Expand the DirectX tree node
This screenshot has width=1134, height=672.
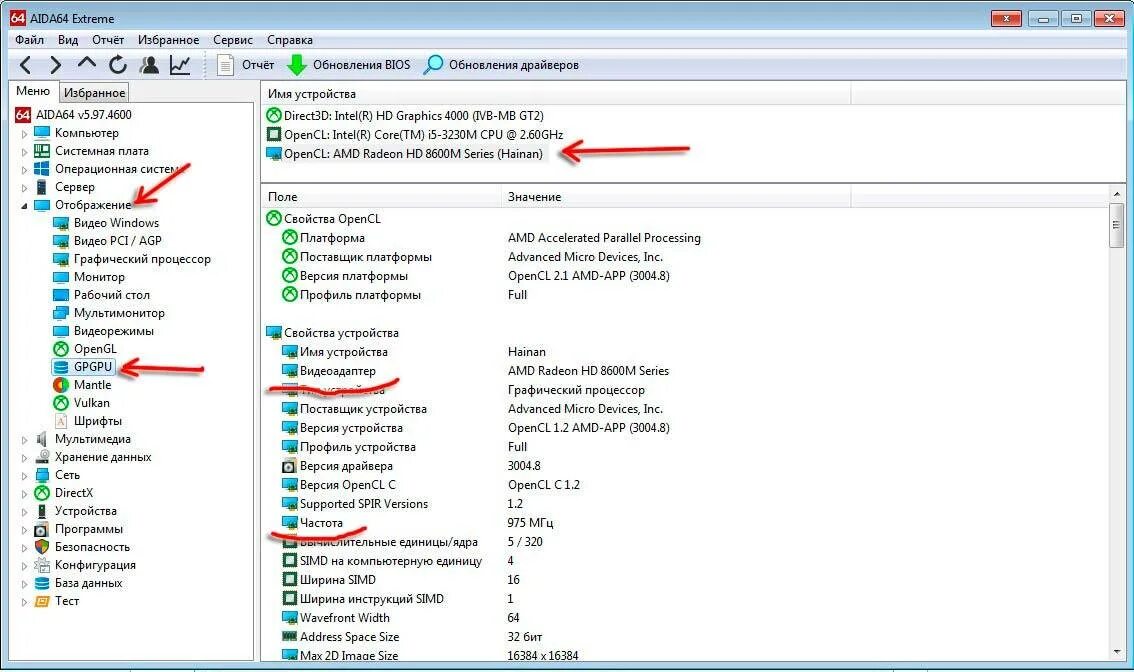(24, 494)
